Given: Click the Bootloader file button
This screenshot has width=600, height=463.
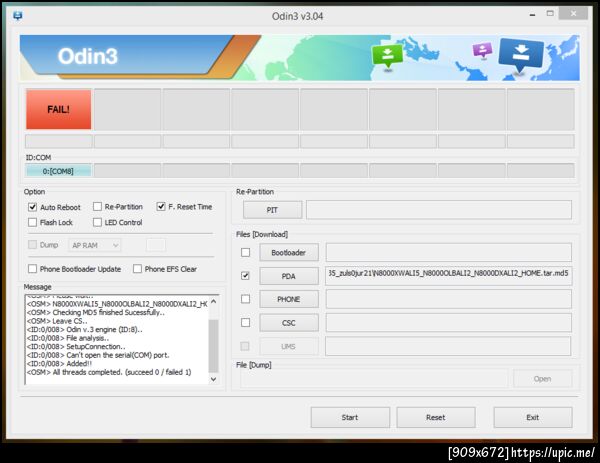Looking at the screenshot, I should (x=289, y=253).
